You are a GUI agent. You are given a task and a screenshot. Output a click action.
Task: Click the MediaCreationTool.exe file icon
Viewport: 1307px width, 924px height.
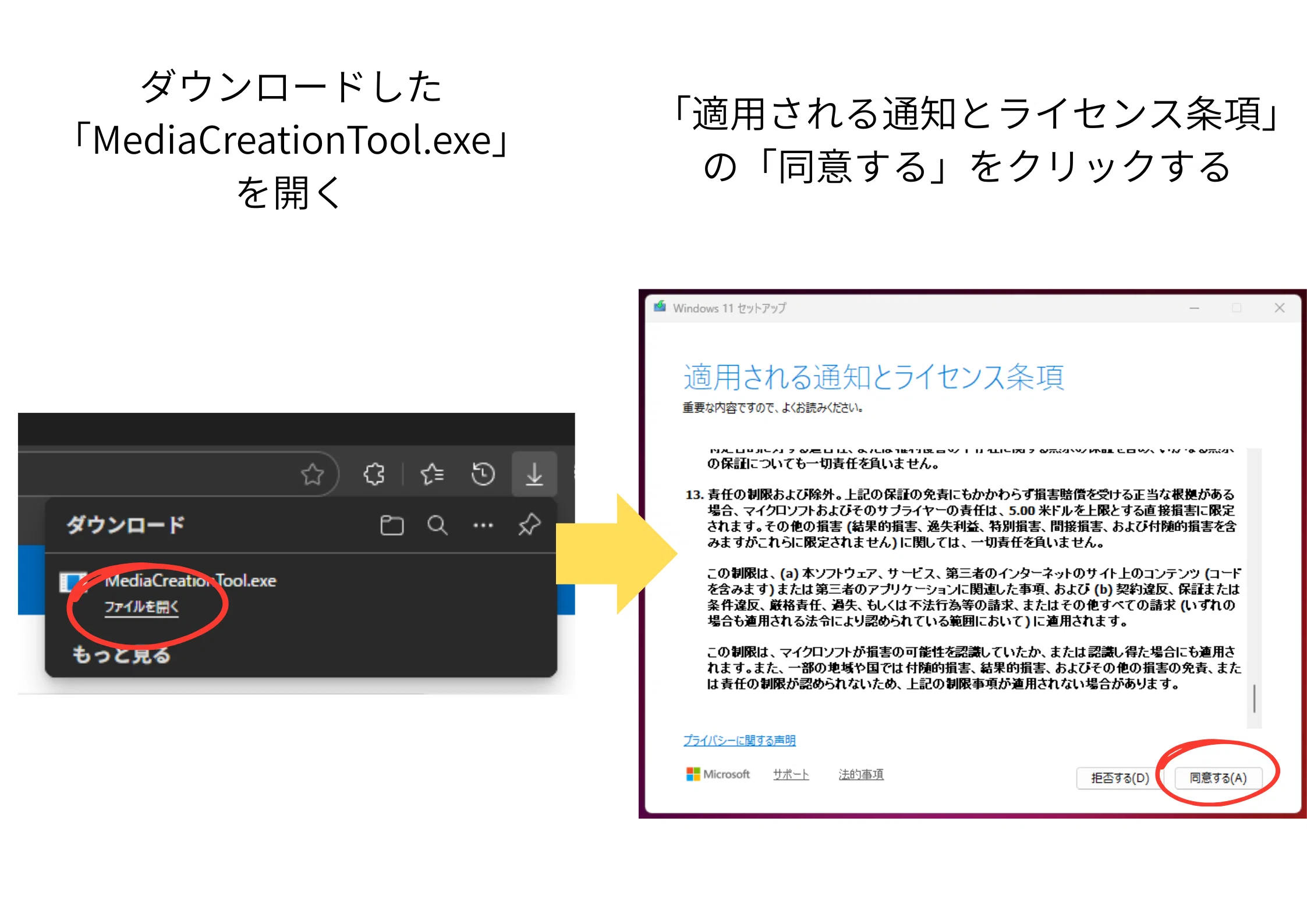tap(72, 582)
